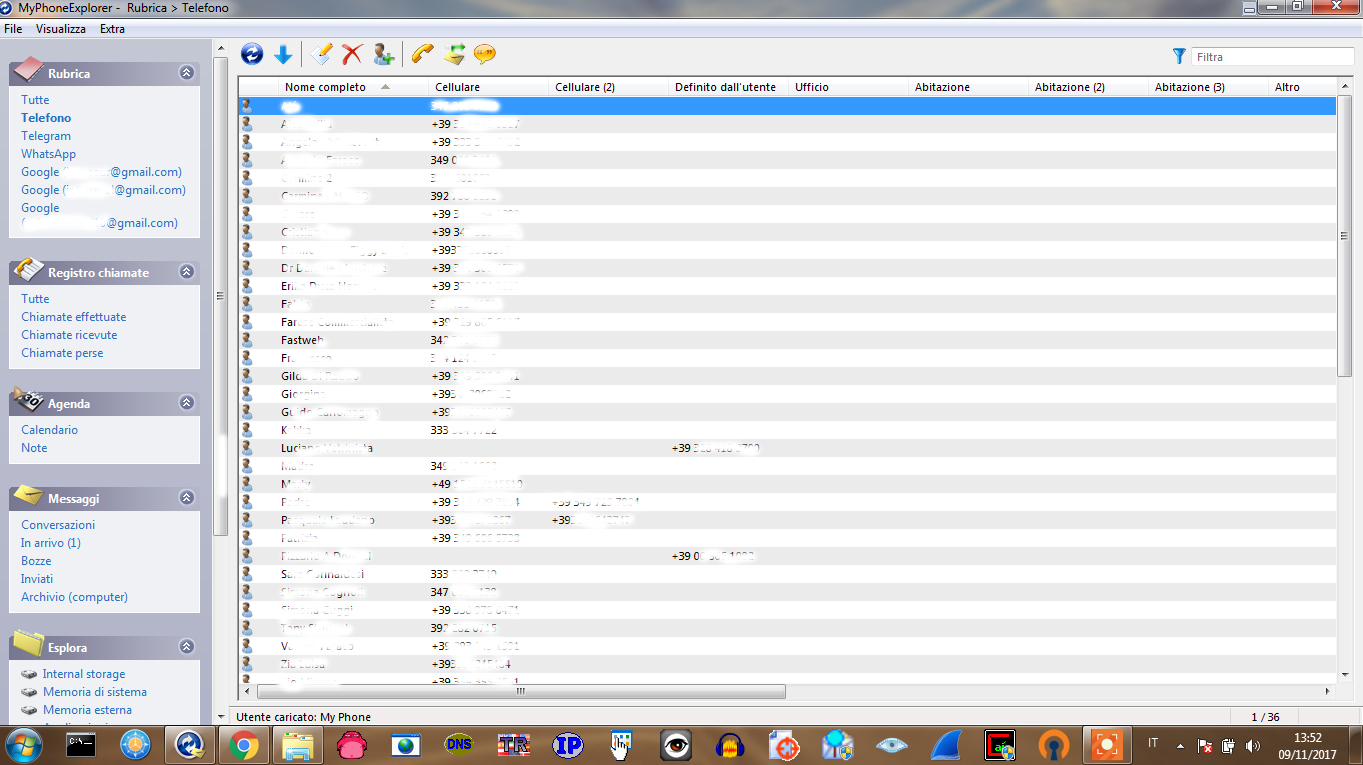Viewport: 1363px width, 765px height.
Task: Open Archivio (computer) messages
Action: pos(74,597)
